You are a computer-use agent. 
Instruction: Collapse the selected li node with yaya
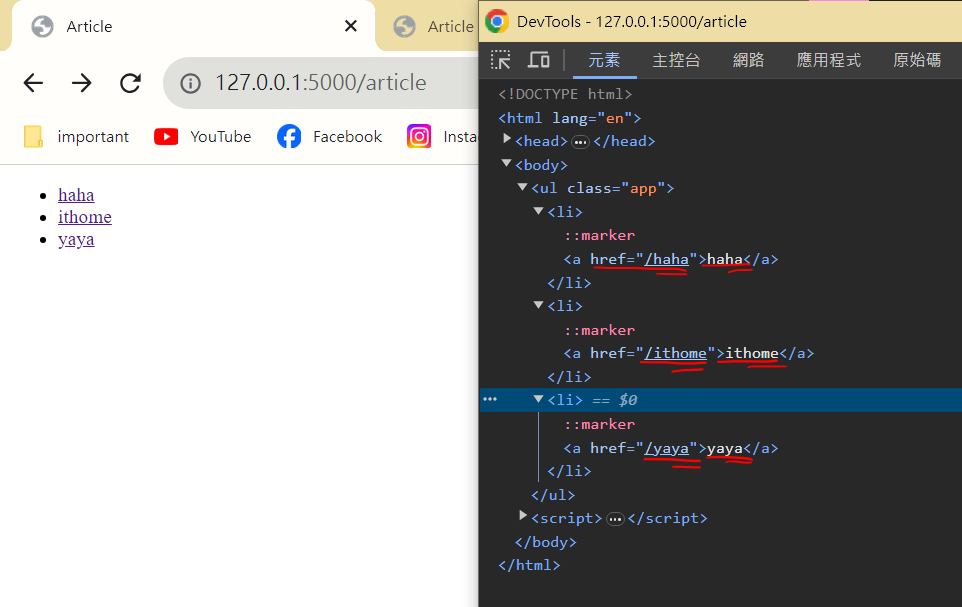[539, 399]
